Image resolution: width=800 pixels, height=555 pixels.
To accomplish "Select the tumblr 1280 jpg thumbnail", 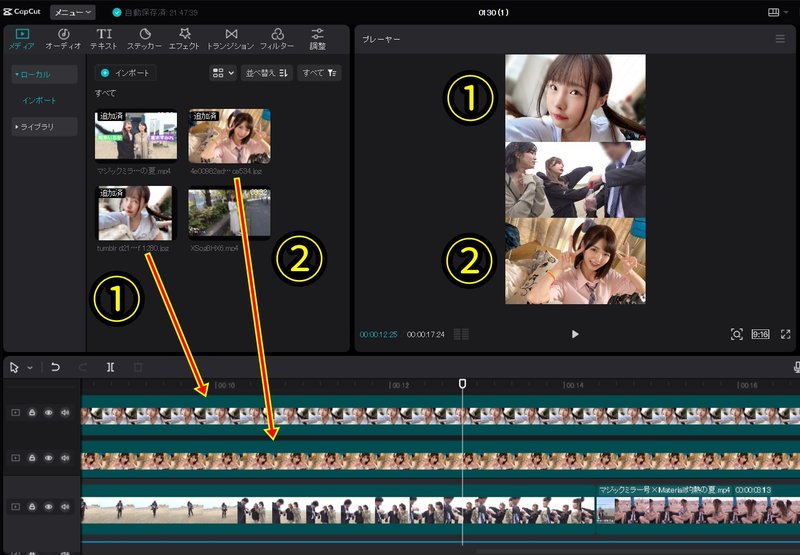I will 135,213.
